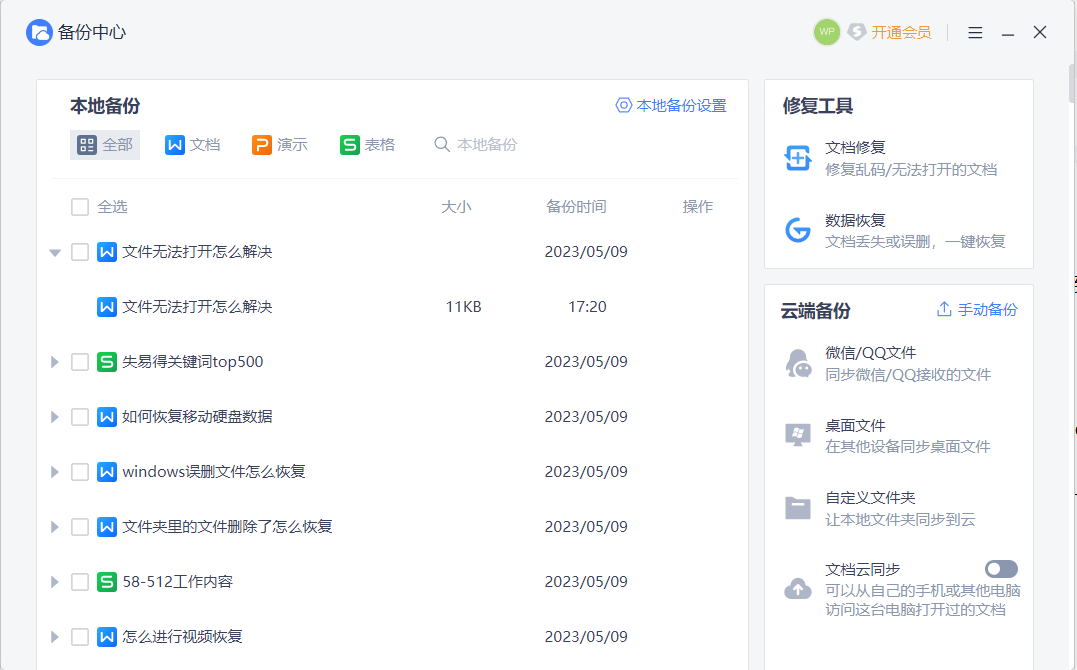Select checkbox for 如何恢复移动硬盘数据

pyautogui.click(x=80, y=417)
